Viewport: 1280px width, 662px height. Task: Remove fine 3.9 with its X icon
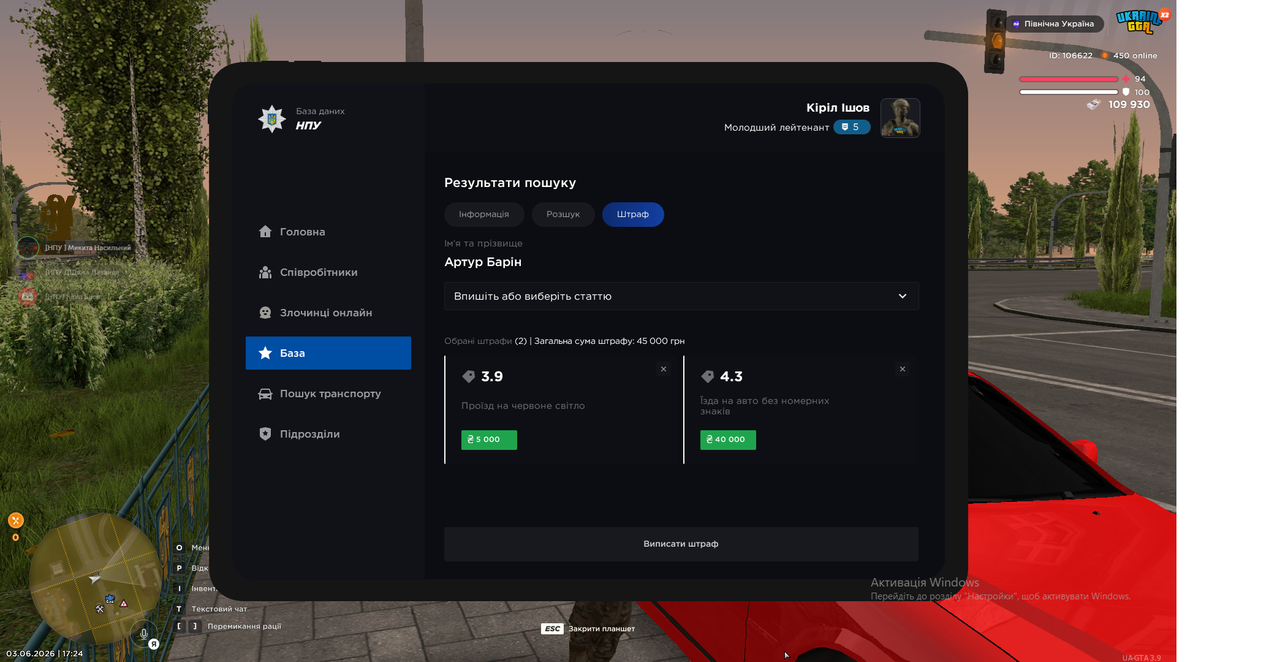pyautogui.click(x=663, y=369)
